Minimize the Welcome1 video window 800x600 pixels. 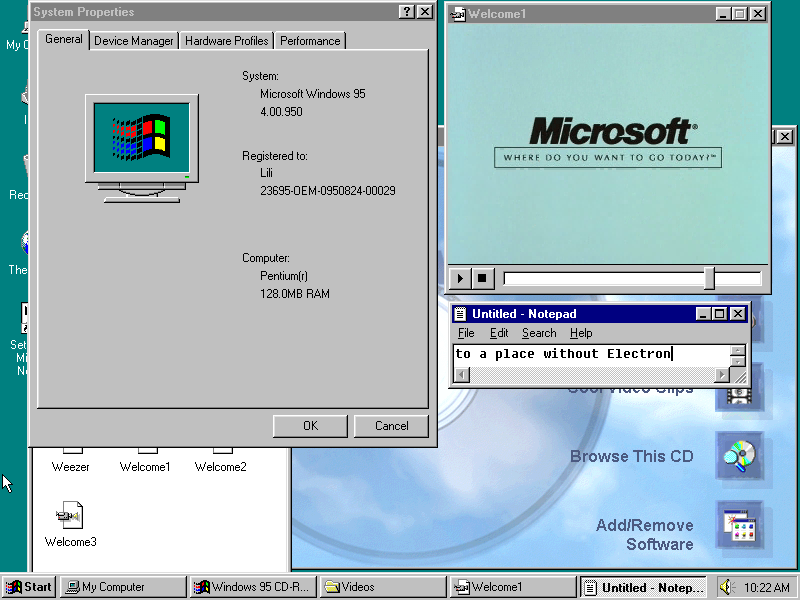(723, 14)
